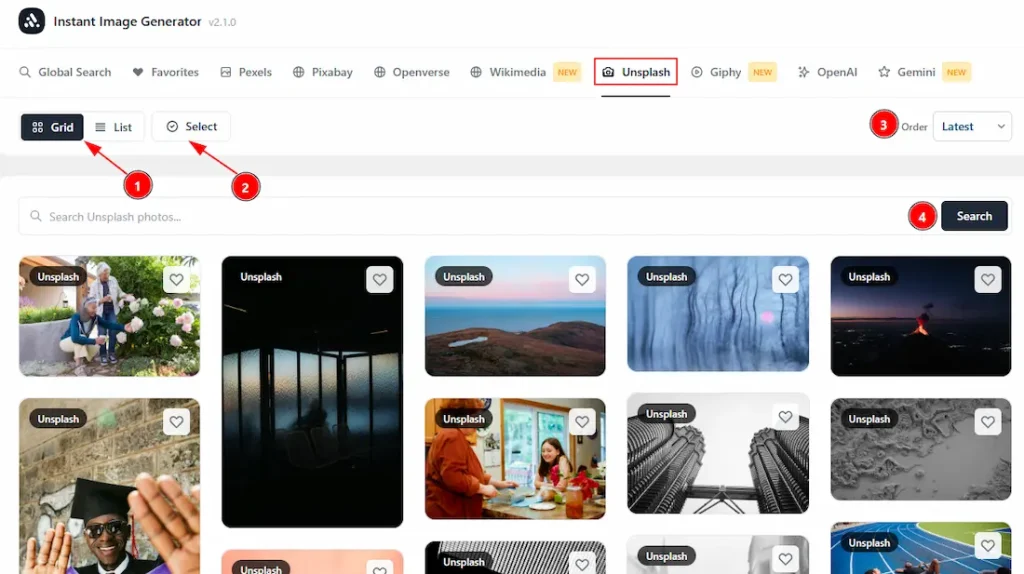Switch to the OpenAI tab
Image resolution: width=1024 pixels, height=574 pixels.
[827, 72]
